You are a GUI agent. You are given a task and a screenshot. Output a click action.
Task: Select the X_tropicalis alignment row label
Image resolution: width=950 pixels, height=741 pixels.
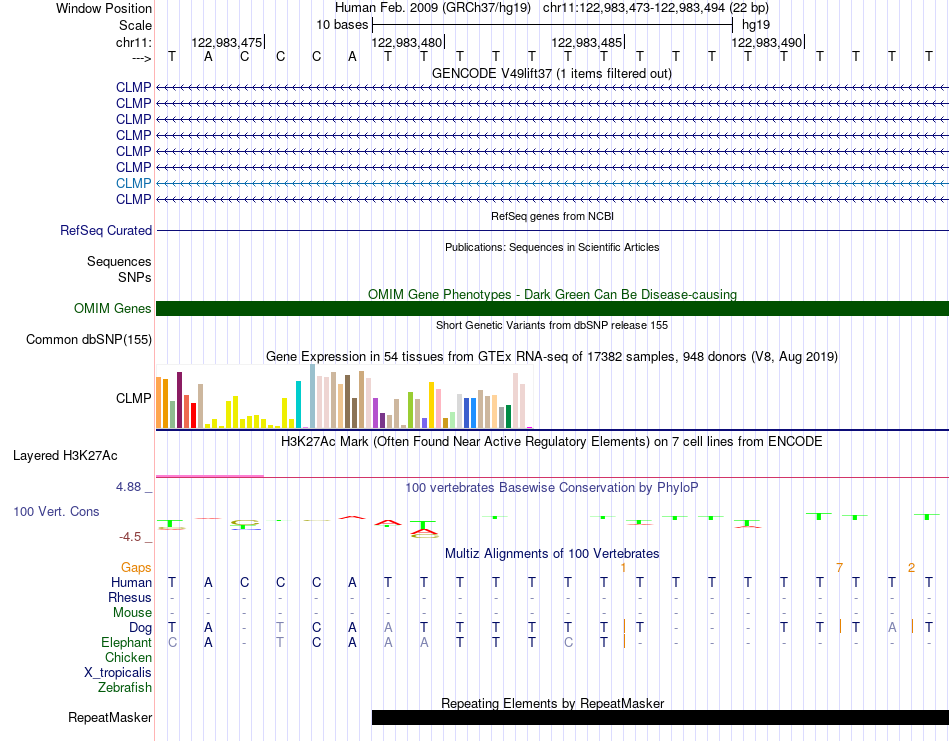pos(118,673)
